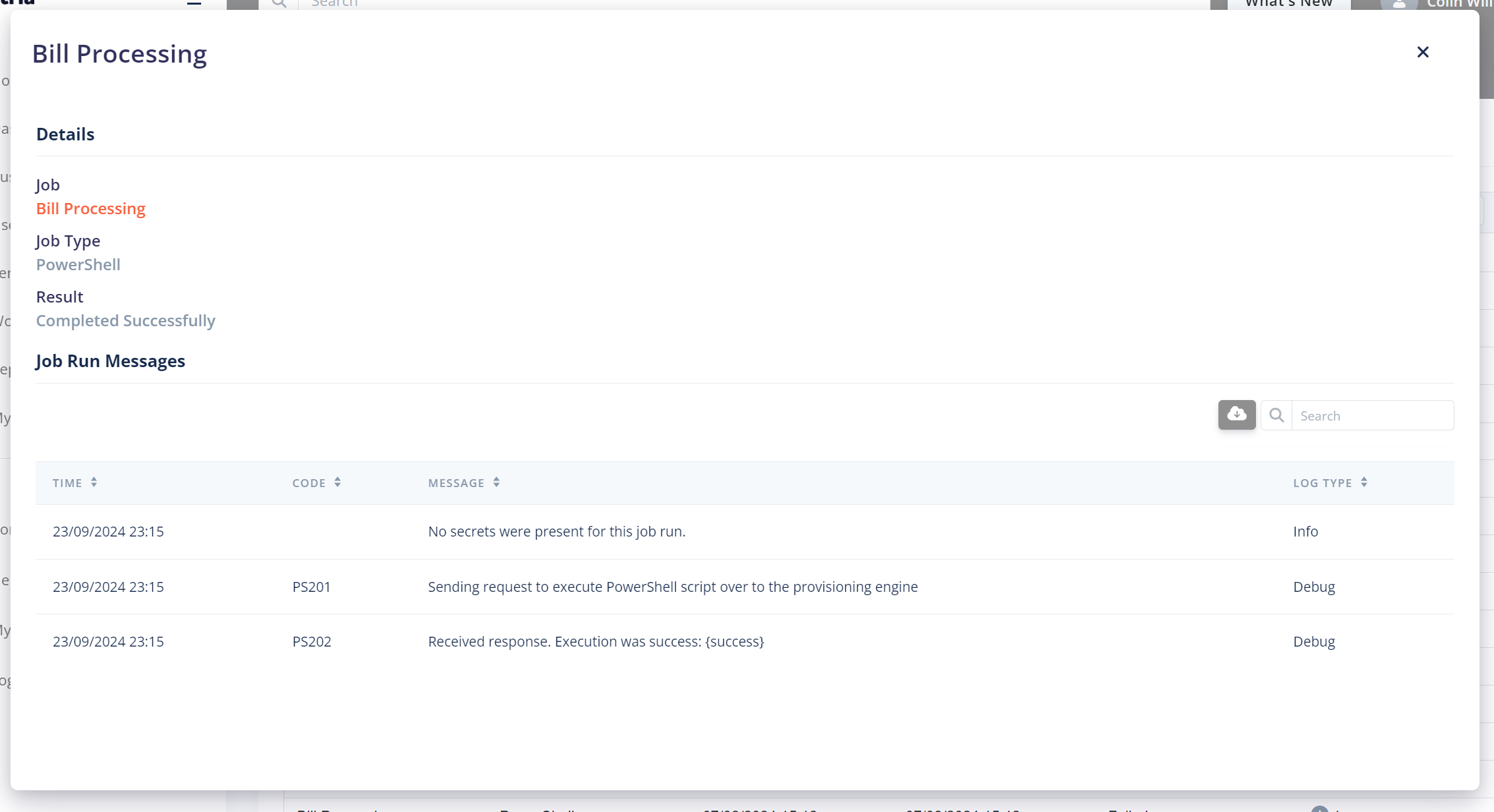
Task: Type in the job messages Search field
Action: click(x=1371, y=415)
